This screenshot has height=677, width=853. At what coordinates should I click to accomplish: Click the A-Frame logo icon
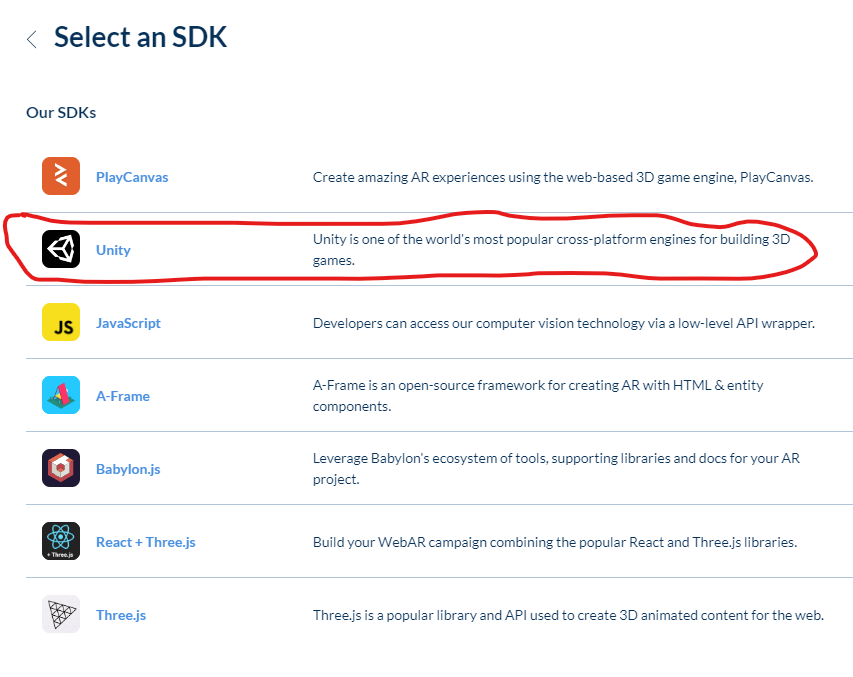point(61,396)
